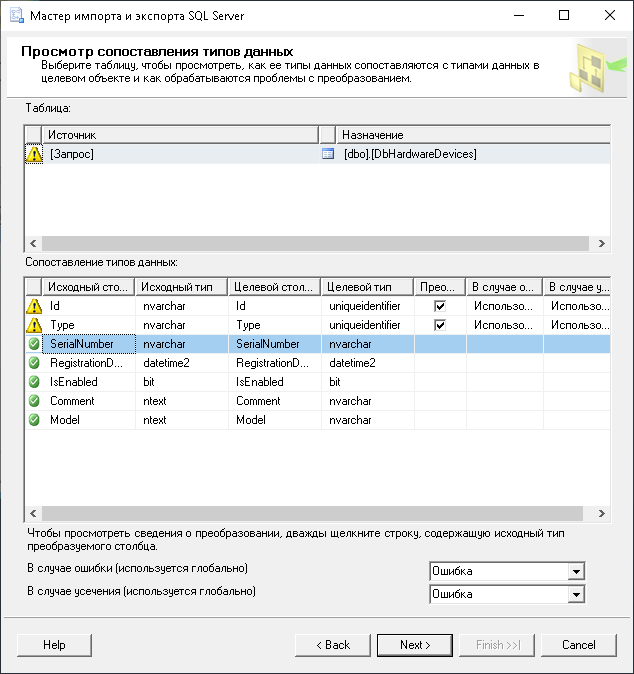Toggle the conversion checkbox in the Id row
Viewport: 634px width, 674px height.
439,306
